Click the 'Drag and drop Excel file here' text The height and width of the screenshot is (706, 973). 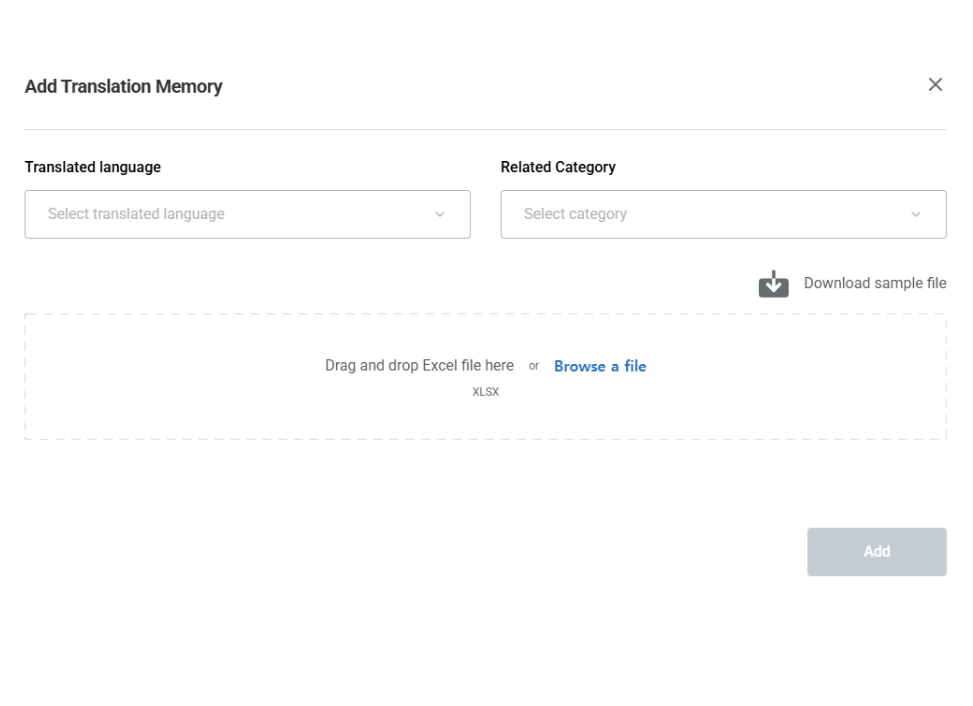pyautogui.click(x=419, y=366)
